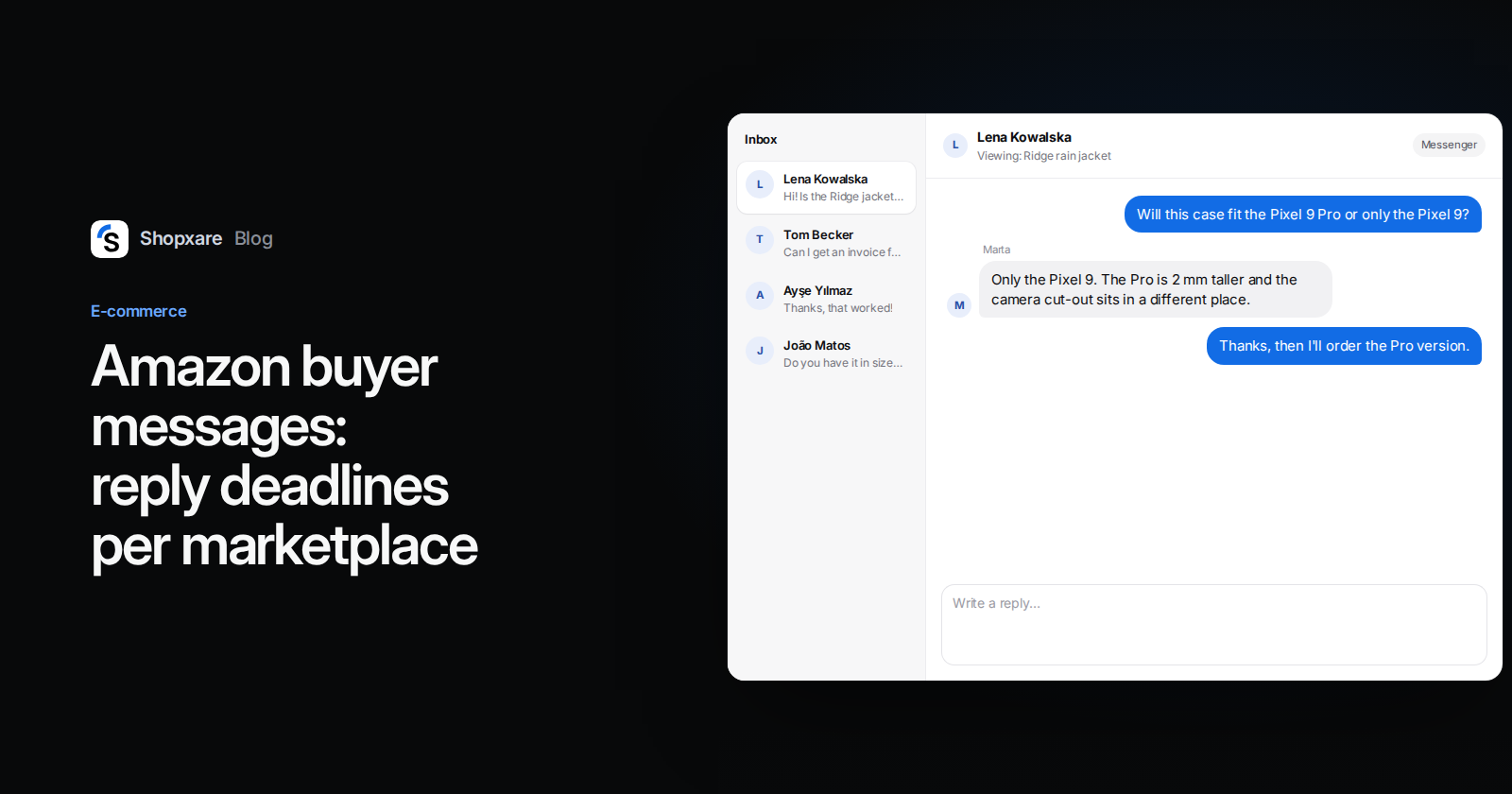The width and height of the screenshot is (1512, 794).
Task: Open Lena Kowalska's L avatar in inbox list
Action: [760, 184]
